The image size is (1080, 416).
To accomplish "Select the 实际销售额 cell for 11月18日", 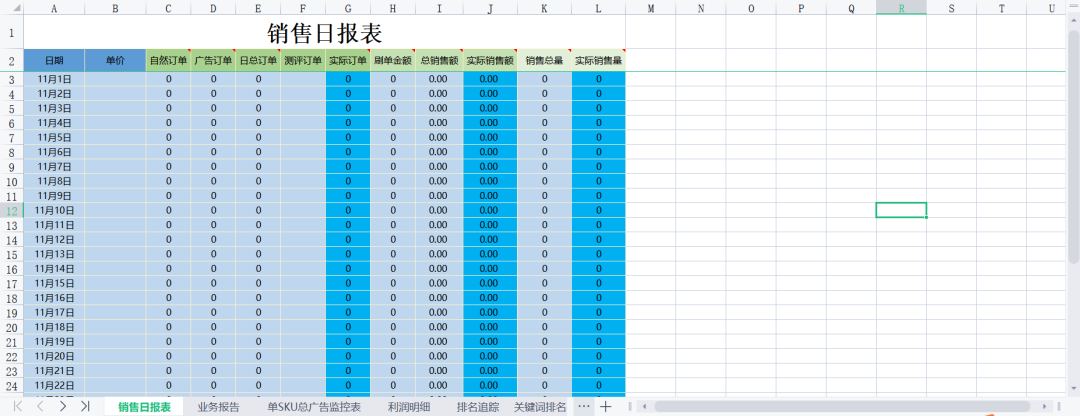I will [x=490, y=326].
